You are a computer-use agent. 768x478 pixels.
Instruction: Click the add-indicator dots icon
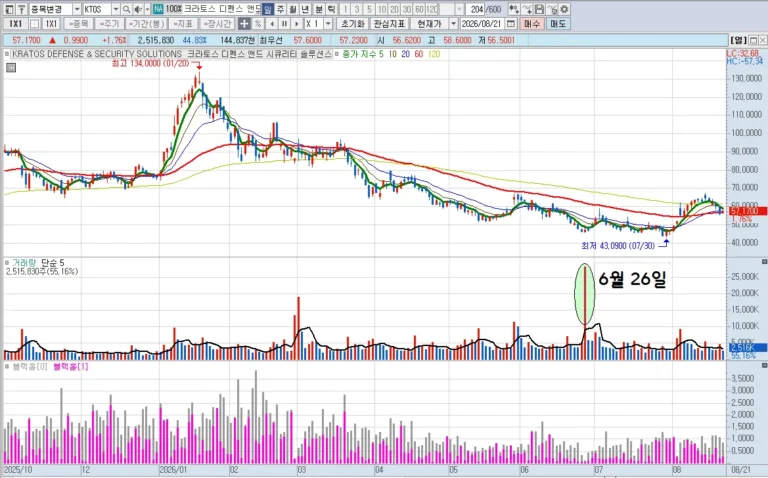(513, 9)
